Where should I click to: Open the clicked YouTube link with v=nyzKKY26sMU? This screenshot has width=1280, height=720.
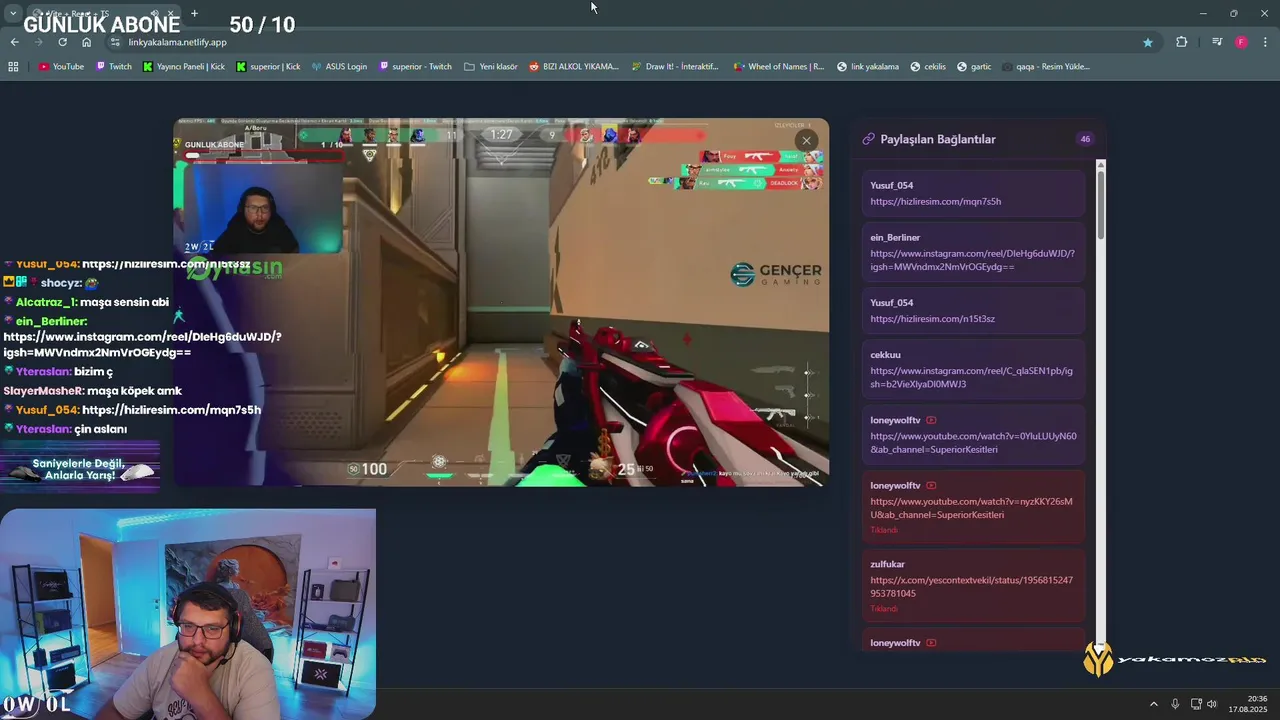971,508
